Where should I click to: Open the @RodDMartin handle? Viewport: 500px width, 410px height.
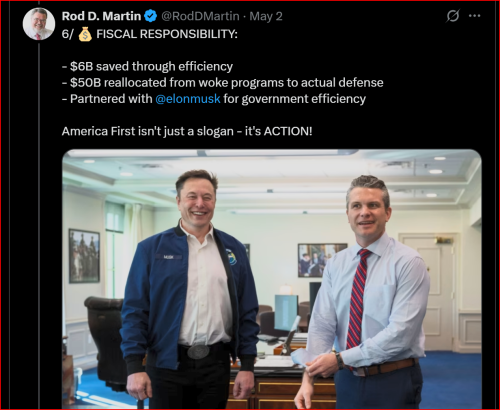pyautogui.click(x=200, y=16)
